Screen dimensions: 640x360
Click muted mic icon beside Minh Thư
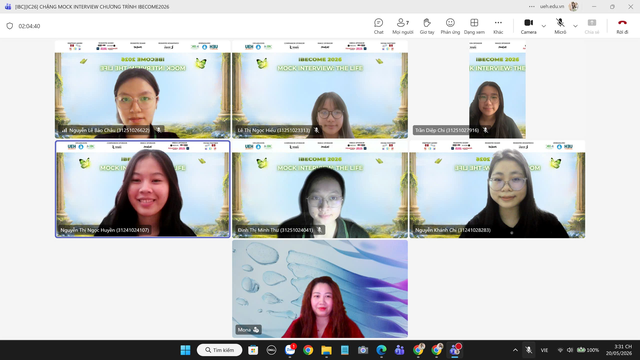[x=320, y=230]
